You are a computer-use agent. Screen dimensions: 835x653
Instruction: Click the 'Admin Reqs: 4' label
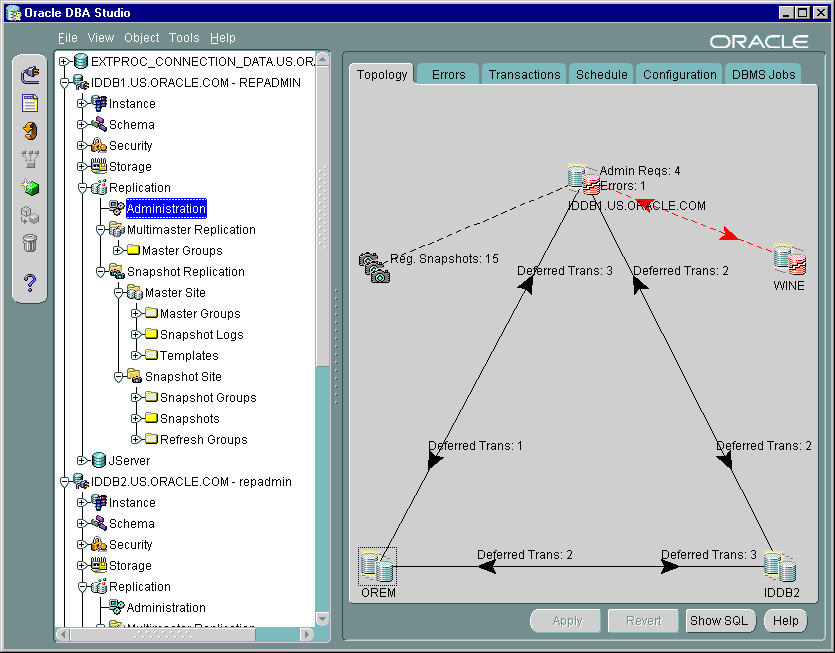640,170
